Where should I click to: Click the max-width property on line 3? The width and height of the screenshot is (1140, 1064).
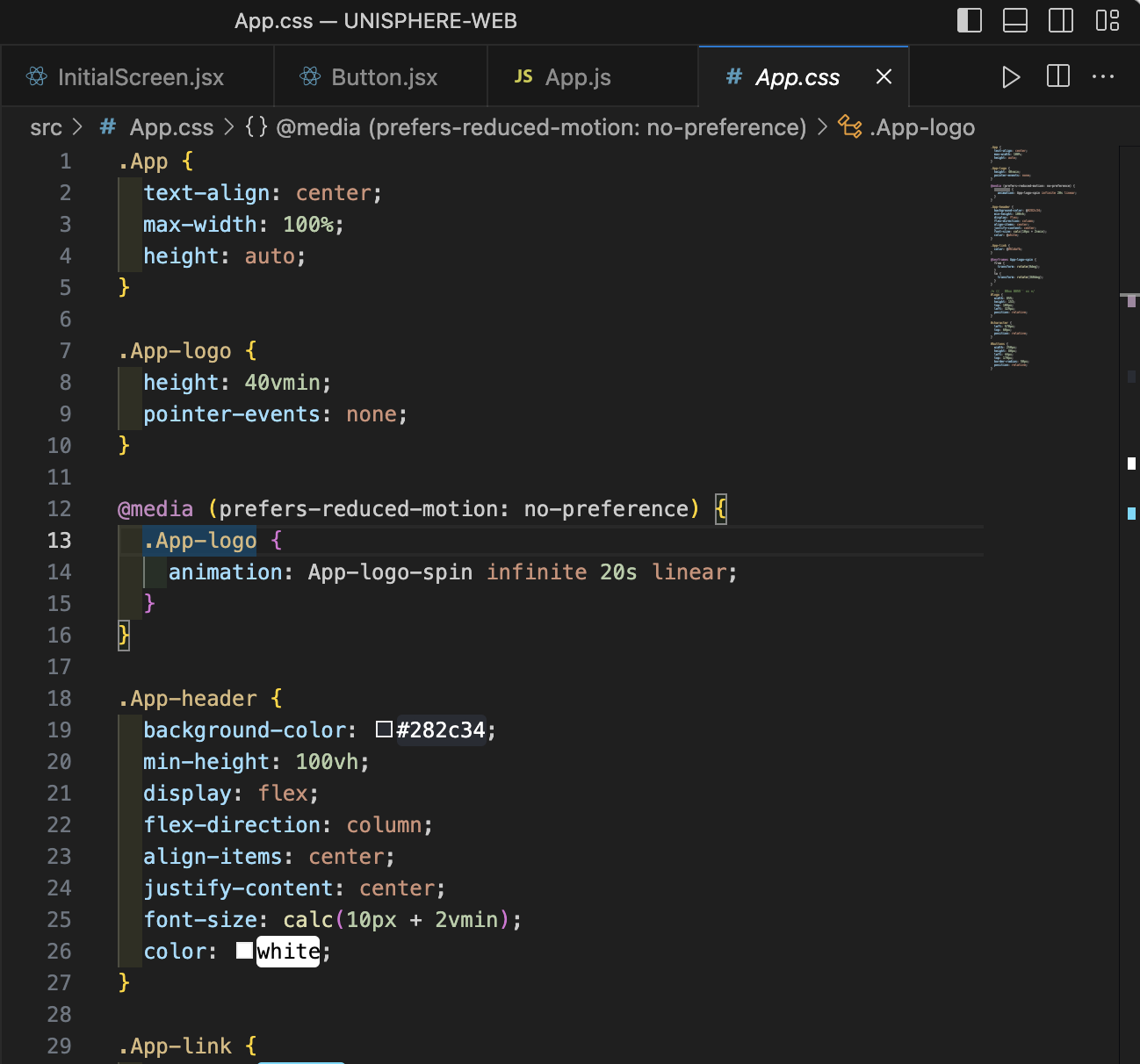(200, 225)
